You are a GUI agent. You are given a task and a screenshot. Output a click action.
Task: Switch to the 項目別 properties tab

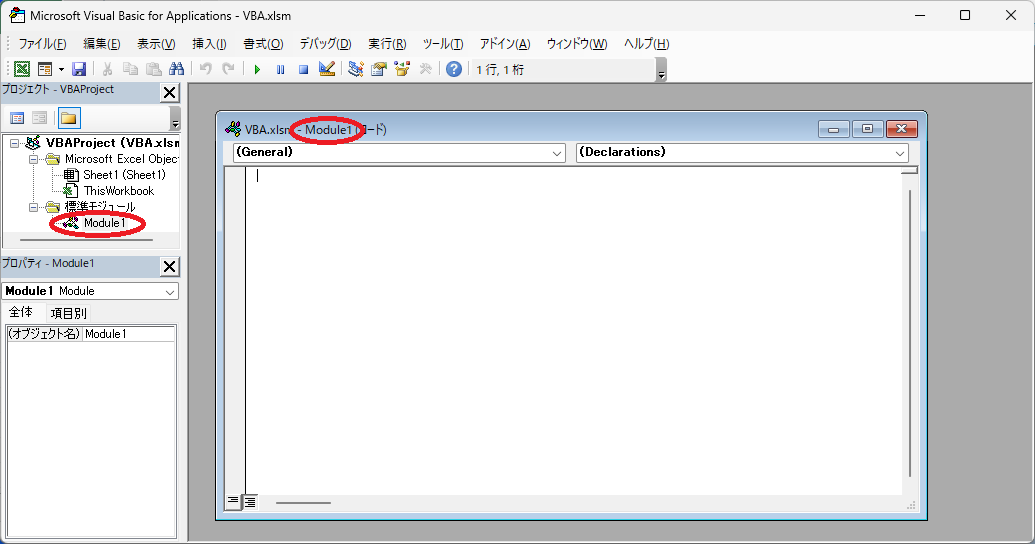pyautogui.click(x=69, y=313)
